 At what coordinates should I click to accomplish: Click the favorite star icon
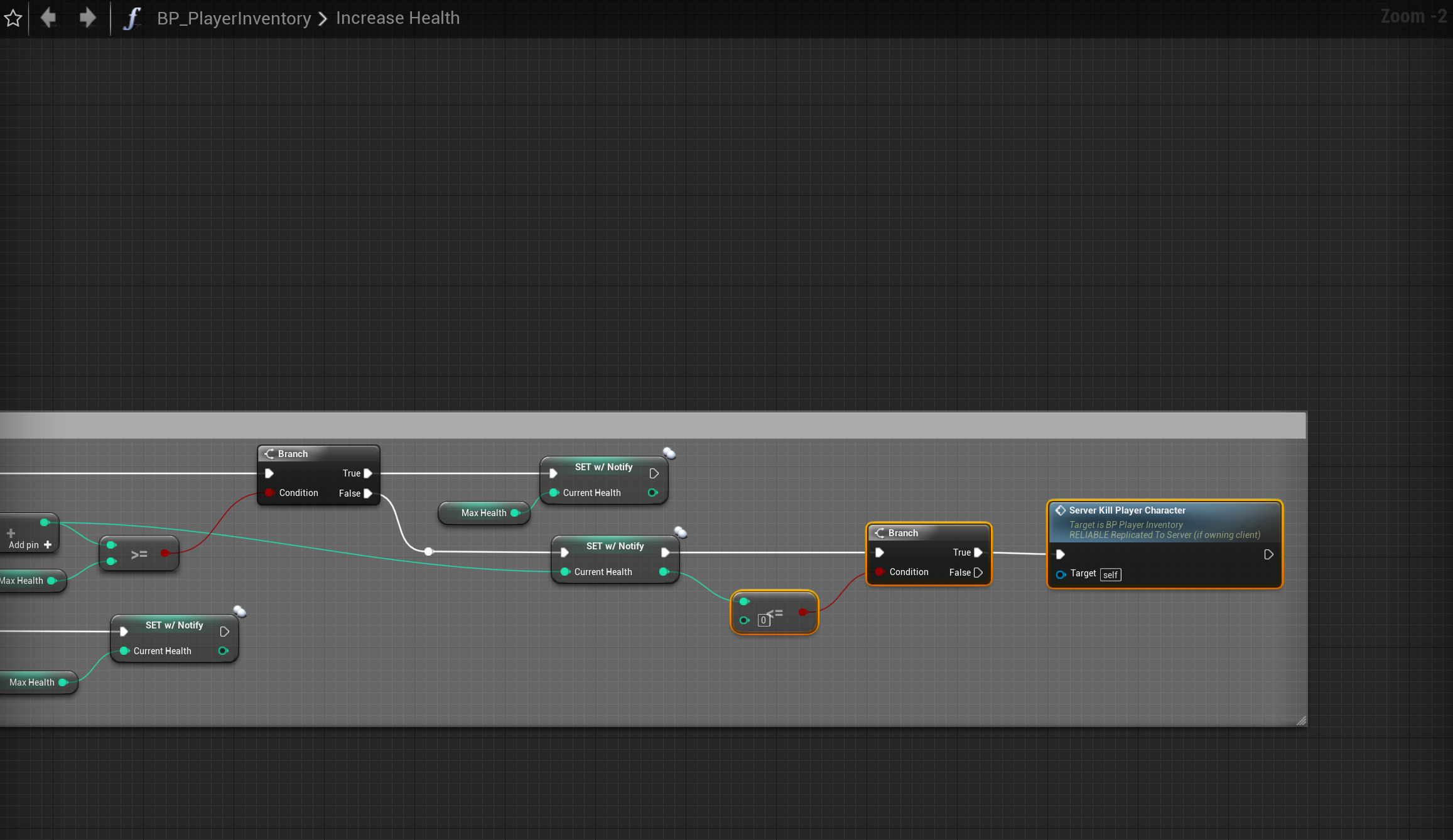13,18
